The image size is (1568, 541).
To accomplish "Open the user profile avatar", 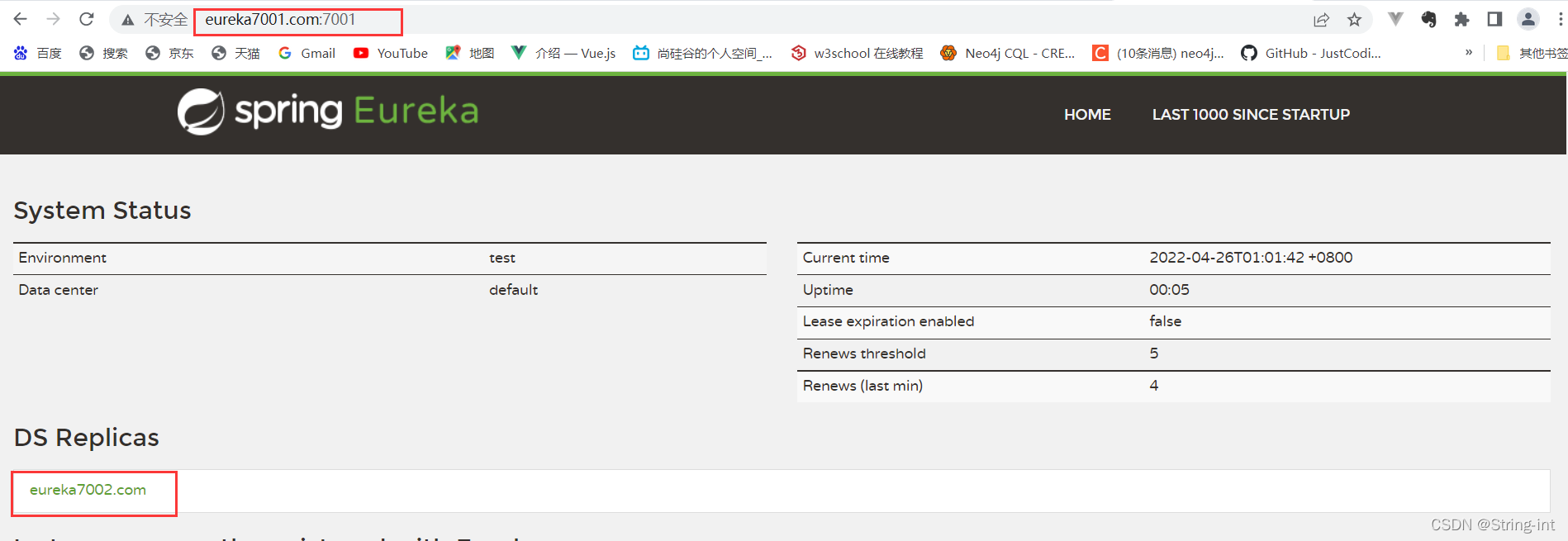I will (x=1528, y=19).
